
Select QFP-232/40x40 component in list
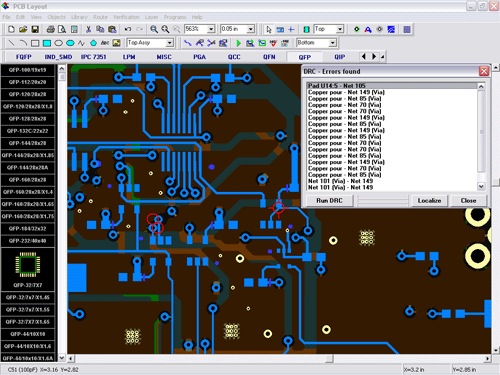[x=28, y=241]
